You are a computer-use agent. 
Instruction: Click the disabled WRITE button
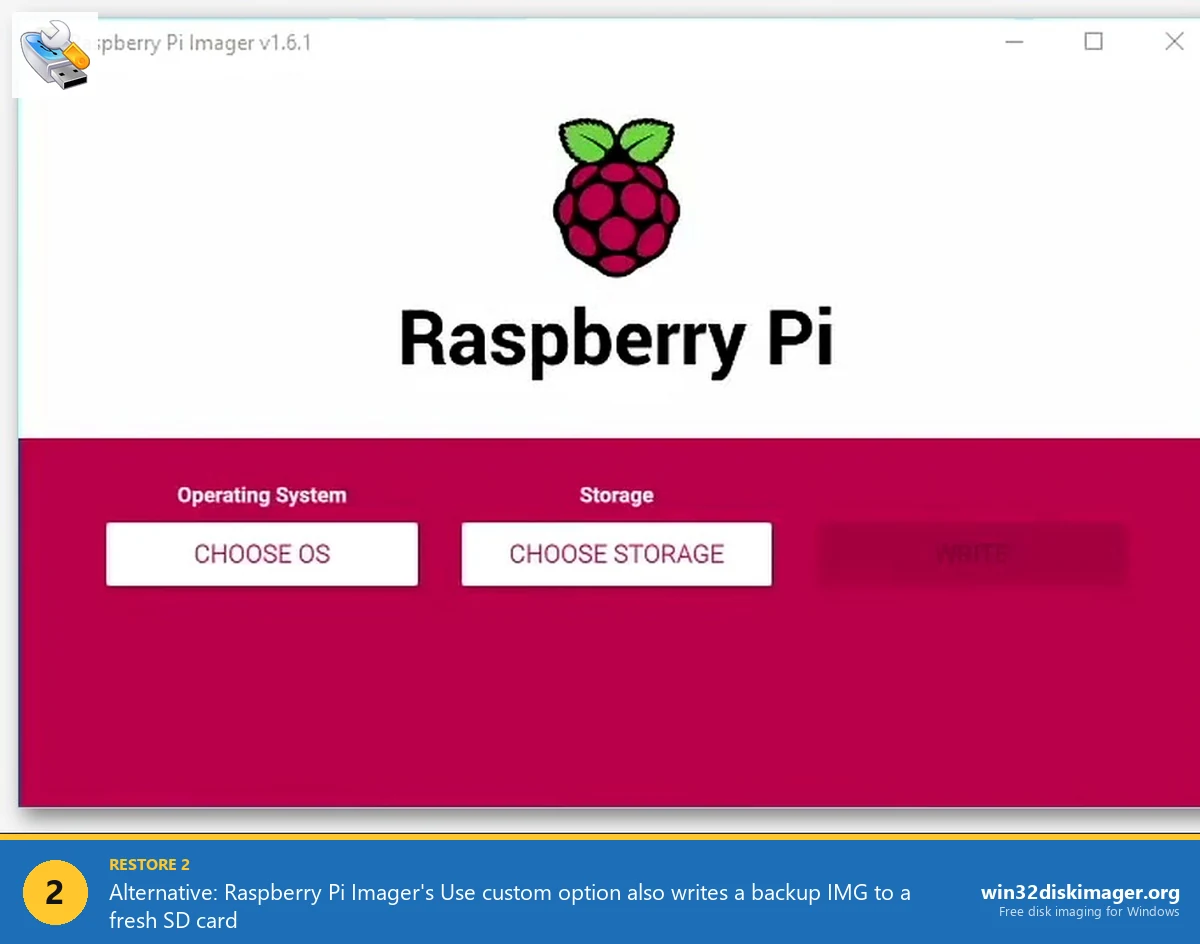pyautogui.click(x=971, y=554)
